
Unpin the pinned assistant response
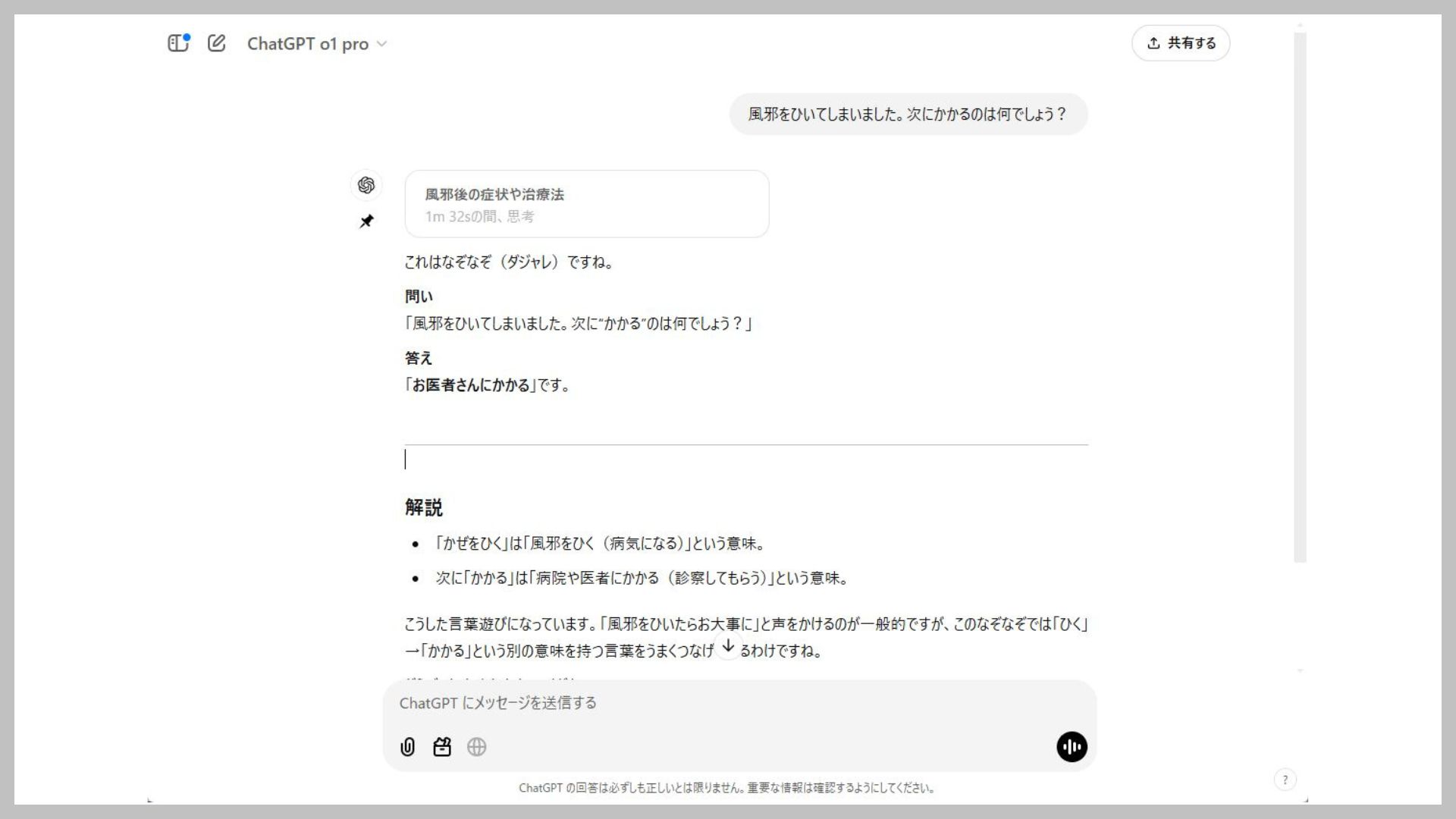pos(367,221)
